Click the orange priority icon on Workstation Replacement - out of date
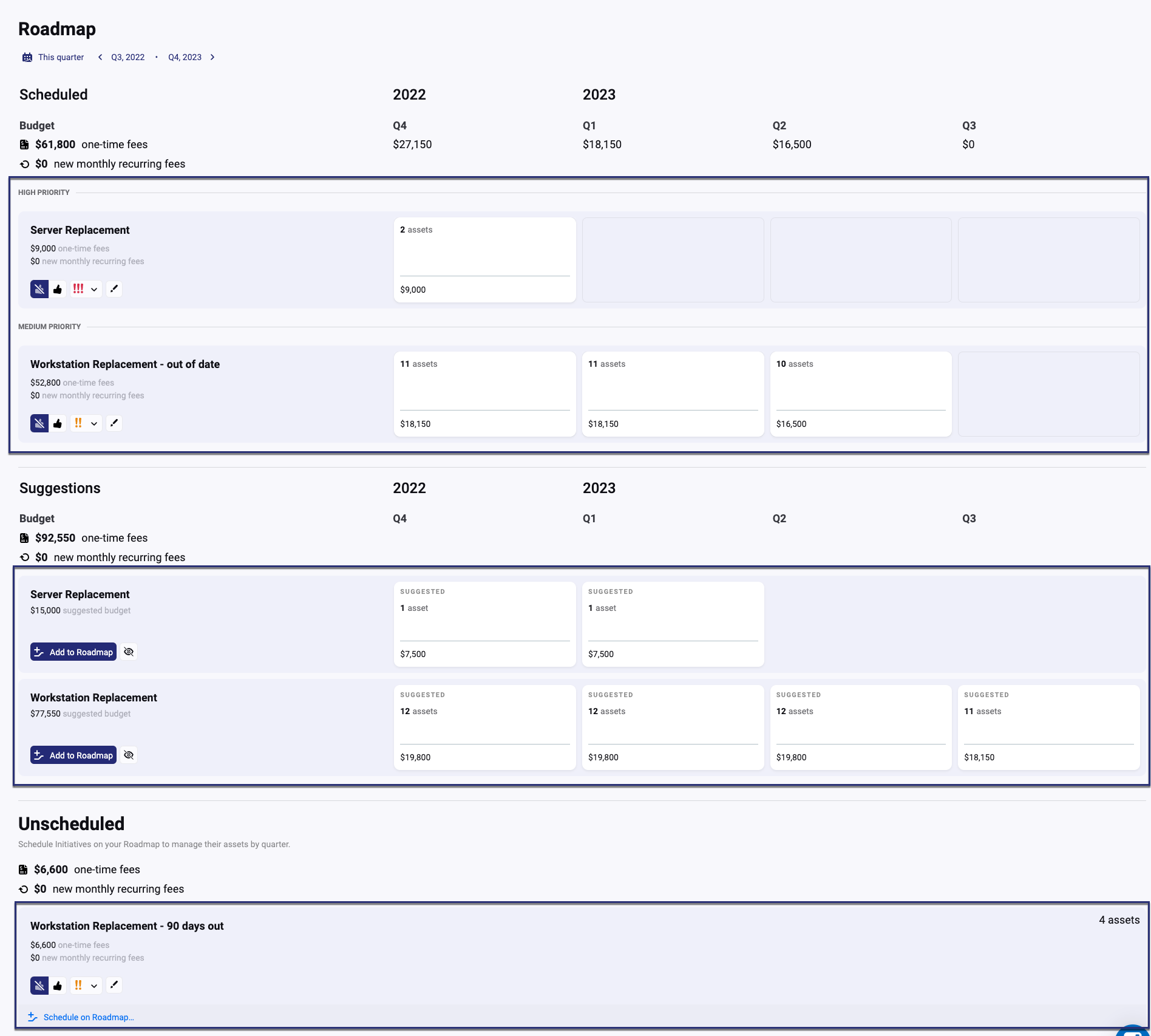The image size is (1151, 1036). click(x=78, y=423)
